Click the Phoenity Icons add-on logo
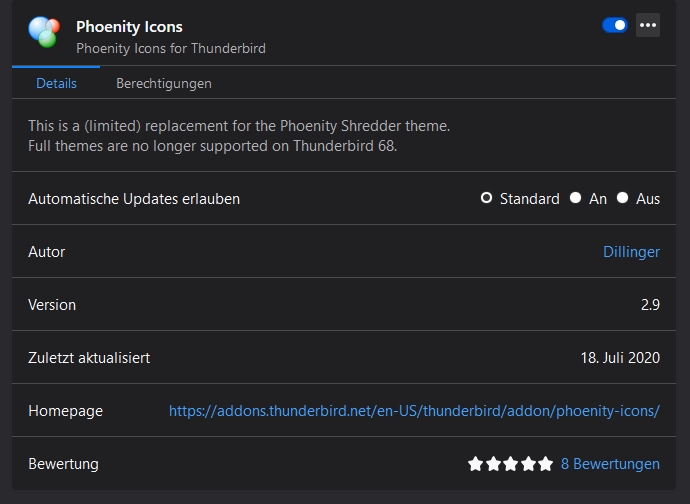 [x=43, y=33]
